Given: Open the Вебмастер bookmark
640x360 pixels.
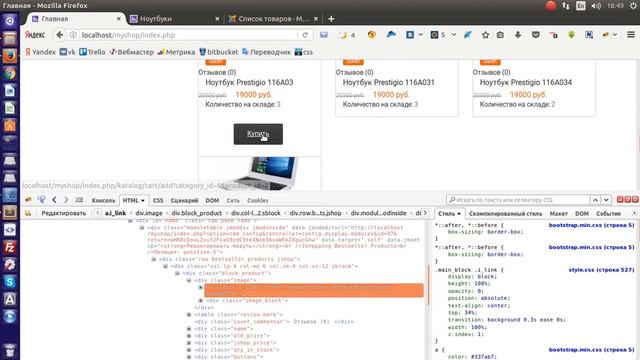Looking at the screenshot, I should pyautogui.click(x=131, y=52).
